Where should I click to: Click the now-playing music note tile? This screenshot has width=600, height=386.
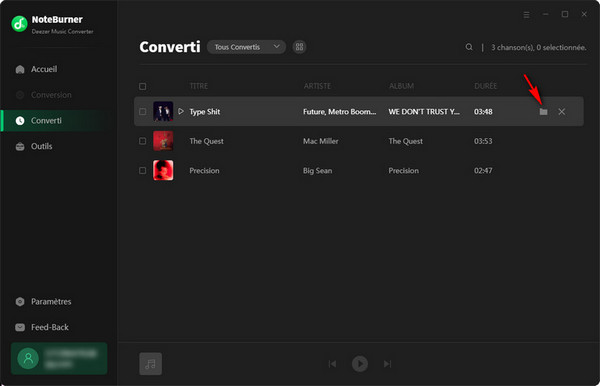click(150, 363)
